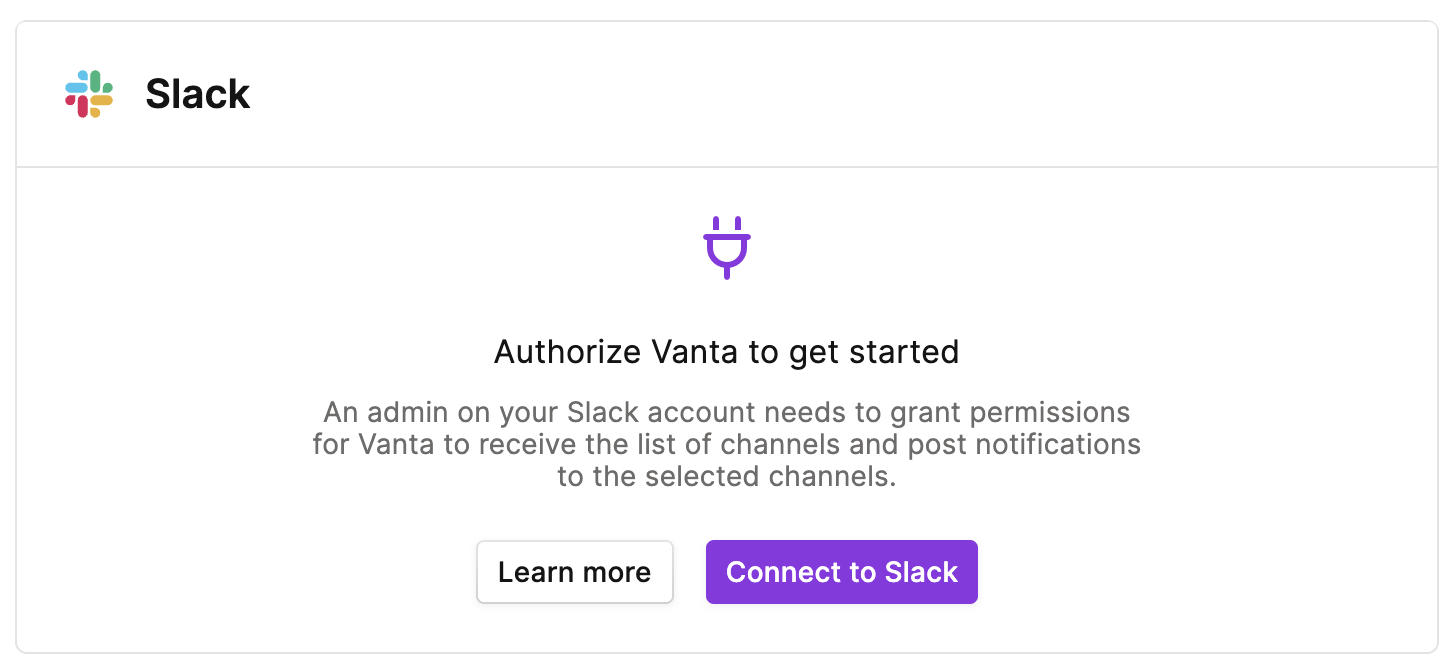Select the Connect to Slack button

point(842,572)
